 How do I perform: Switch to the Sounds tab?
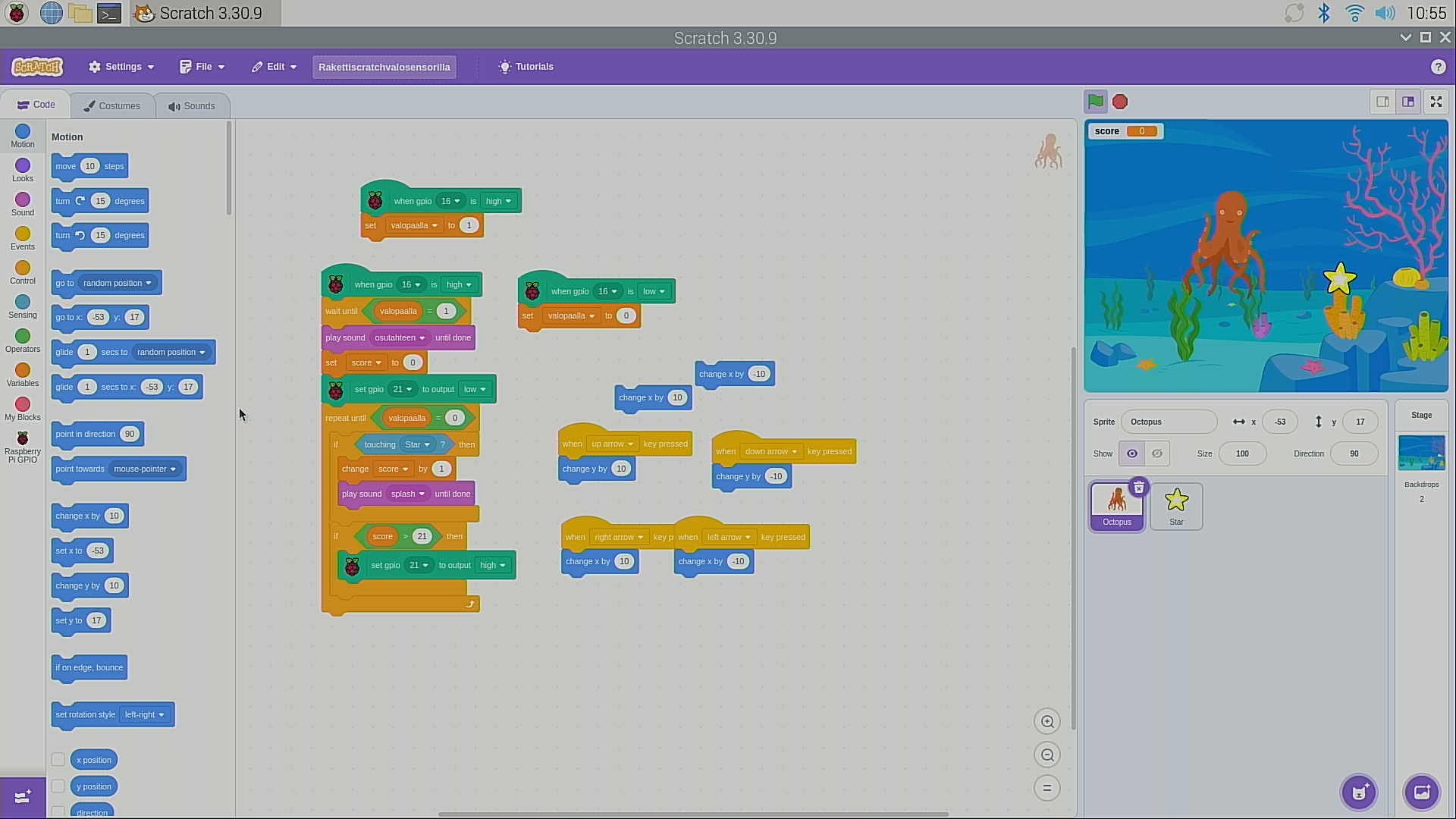pyautogui.click(x=192, y=105)
